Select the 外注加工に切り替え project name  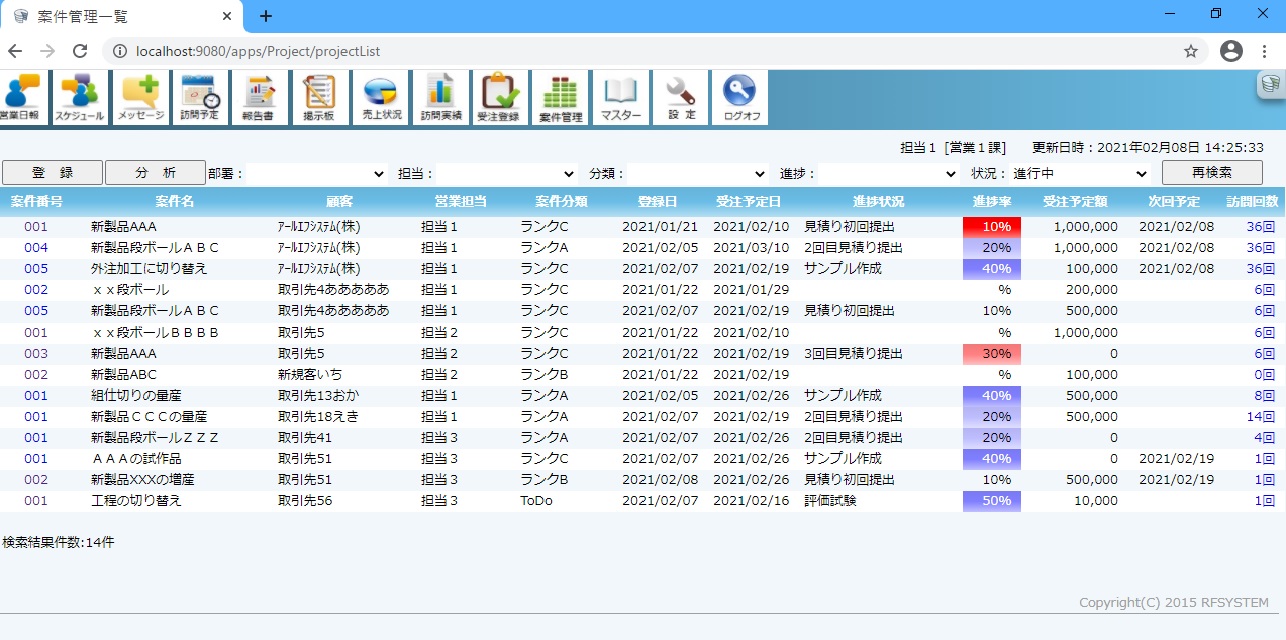(149, 269)
